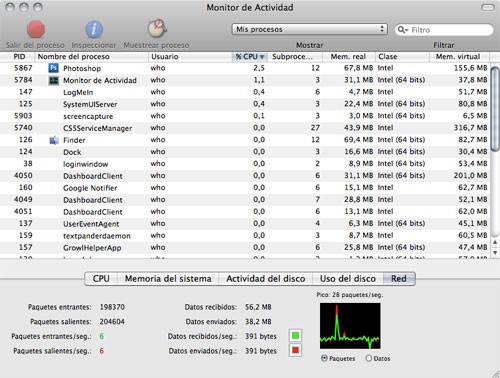Select DashboardClient with PID 4050
Viewport: 500px width, 378px height.
245,176
